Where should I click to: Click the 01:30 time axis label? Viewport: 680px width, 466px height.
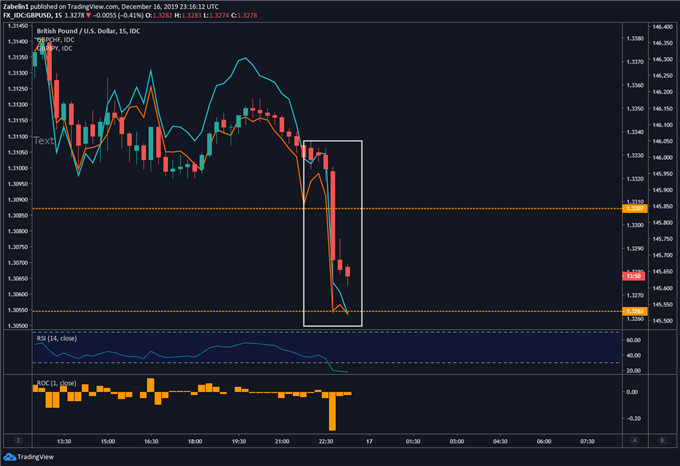tap(413, 441)
